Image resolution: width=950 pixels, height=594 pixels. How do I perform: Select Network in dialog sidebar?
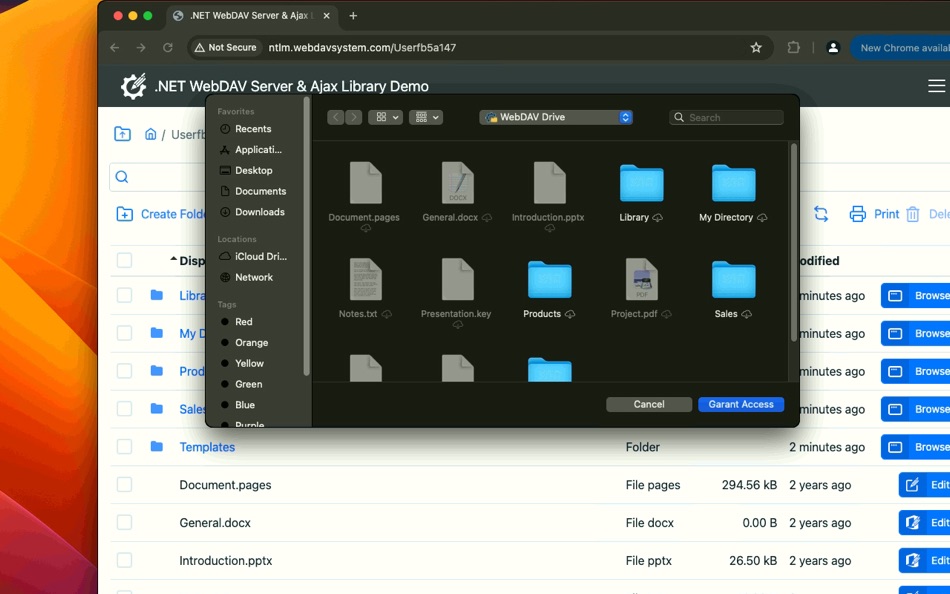(x=254, y=277)
